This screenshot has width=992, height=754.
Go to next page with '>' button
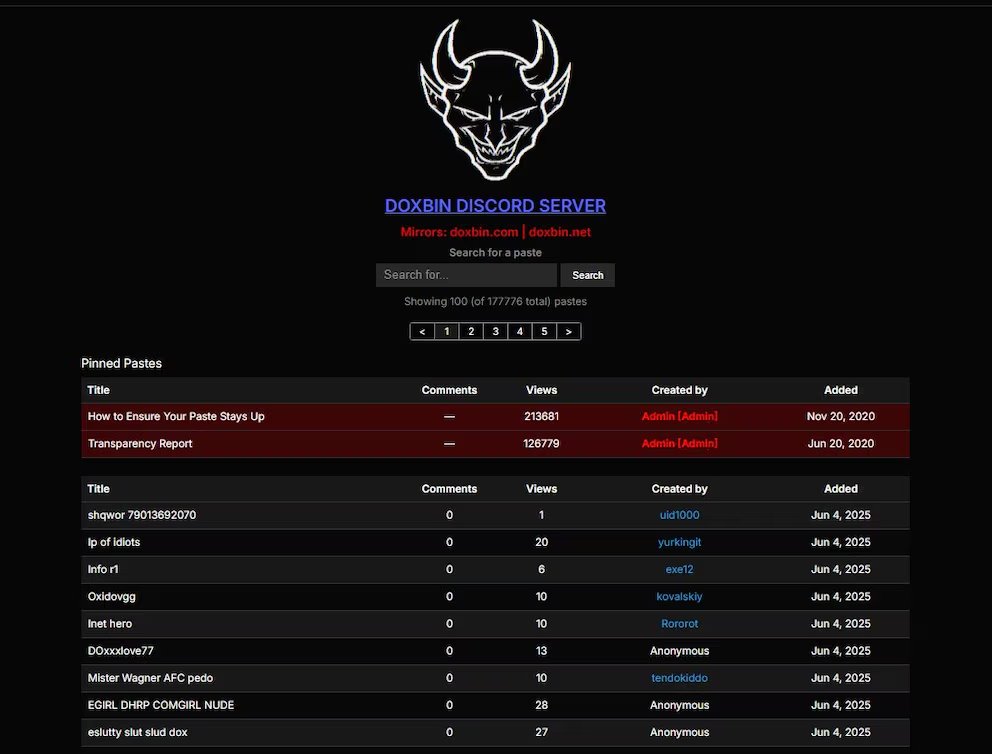point(569,331)
